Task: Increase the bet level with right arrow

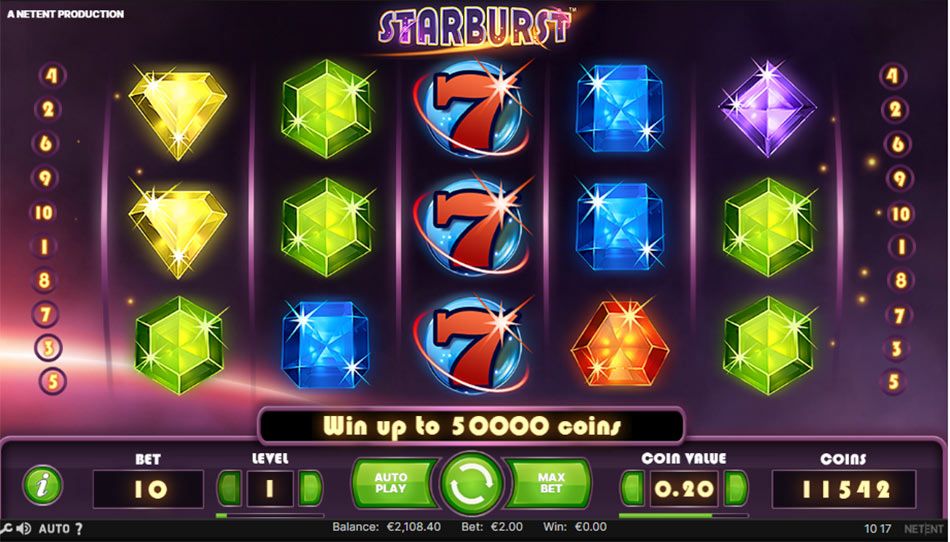Action: (x=310, y=487)
